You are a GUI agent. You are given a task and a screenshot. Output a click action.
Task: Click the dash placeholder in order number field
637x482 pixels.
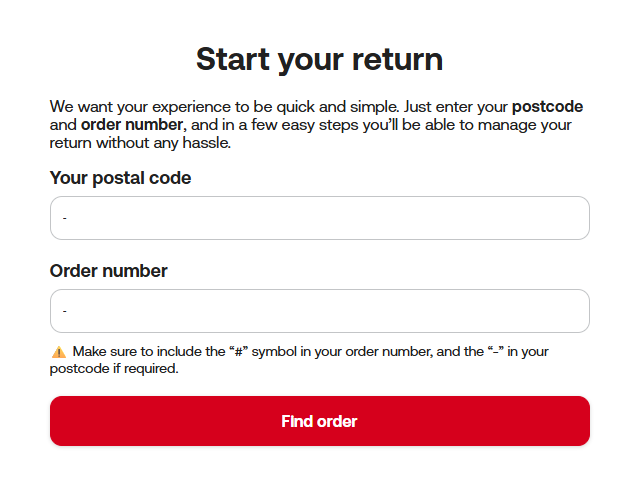[x=64, y=311]
